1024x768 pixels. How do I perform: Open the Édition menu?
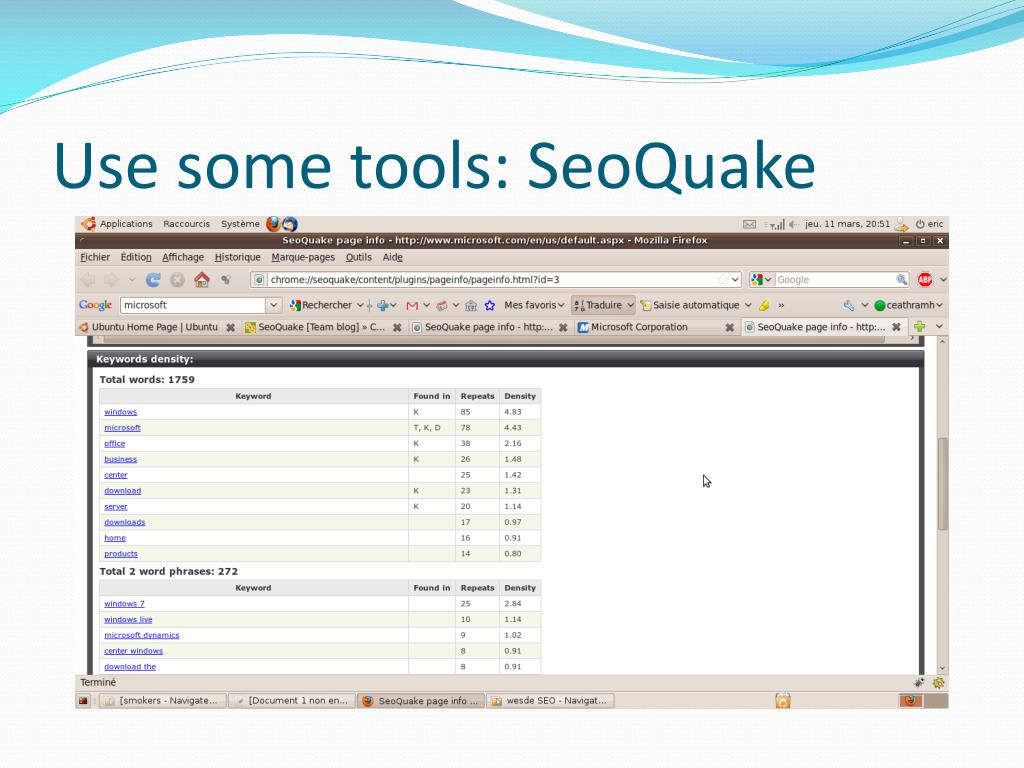136,257
